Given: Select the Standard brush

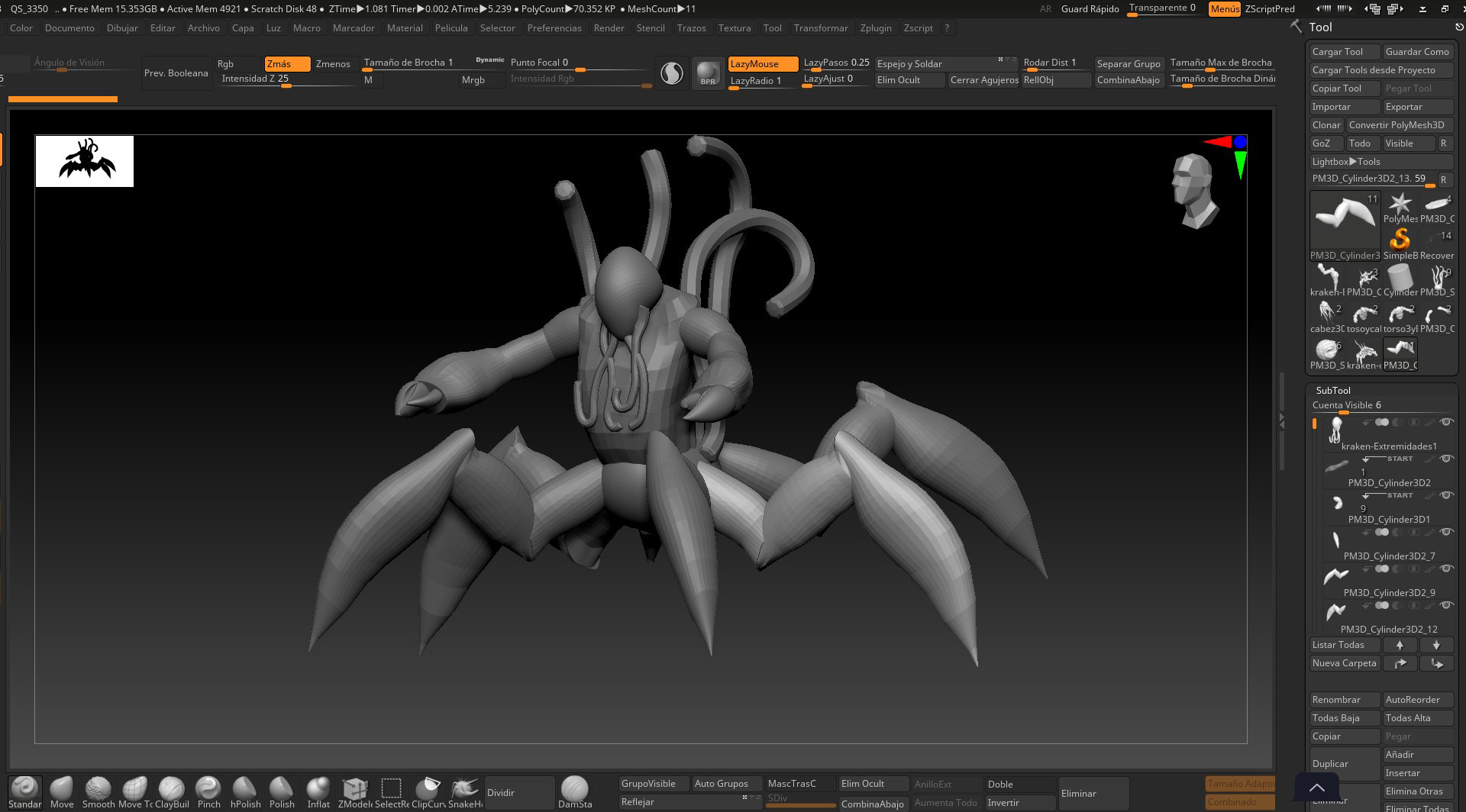Looking at the screenshot, I should 24,792.
